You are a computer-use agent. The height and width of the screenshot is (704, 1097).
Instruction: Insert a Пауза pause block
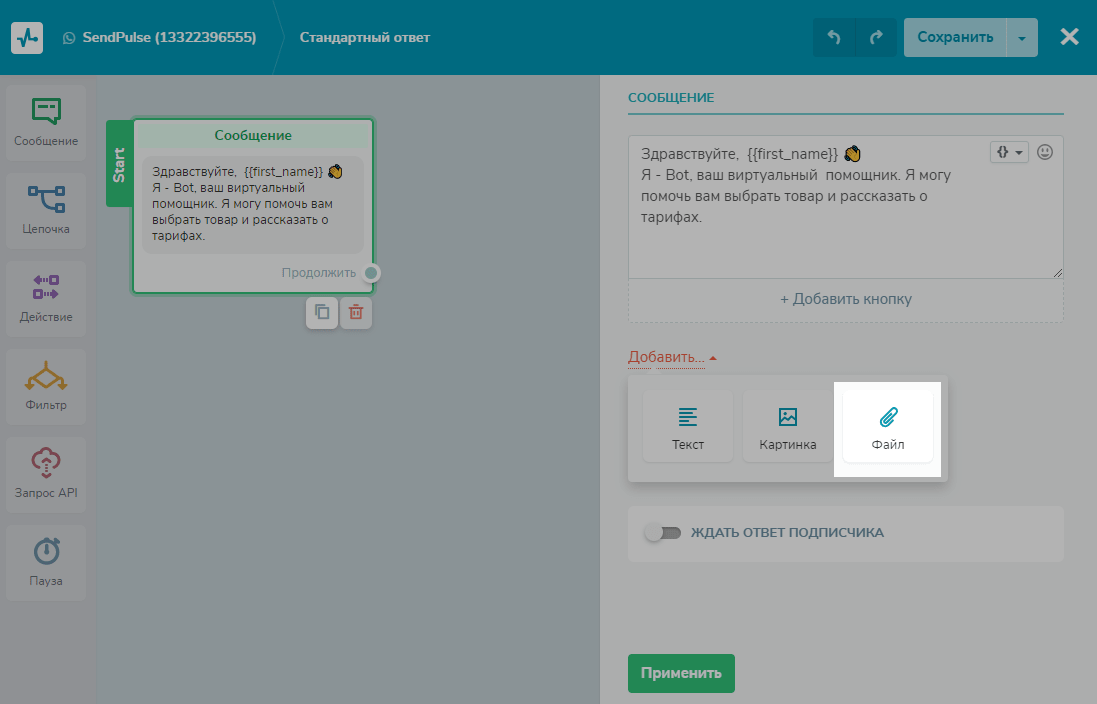(x=46, y=563)
